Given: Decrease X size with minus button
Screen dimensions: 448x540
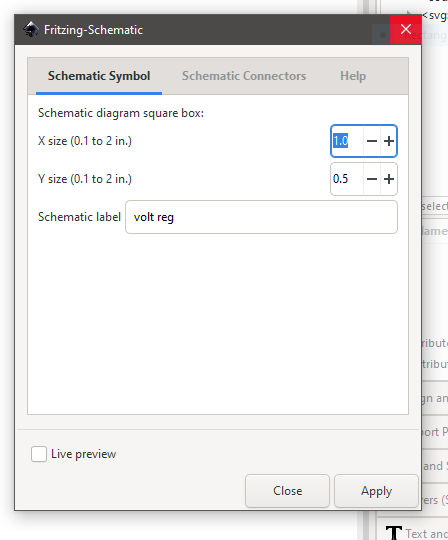Looking at the screenshot, I should point(372,141).
